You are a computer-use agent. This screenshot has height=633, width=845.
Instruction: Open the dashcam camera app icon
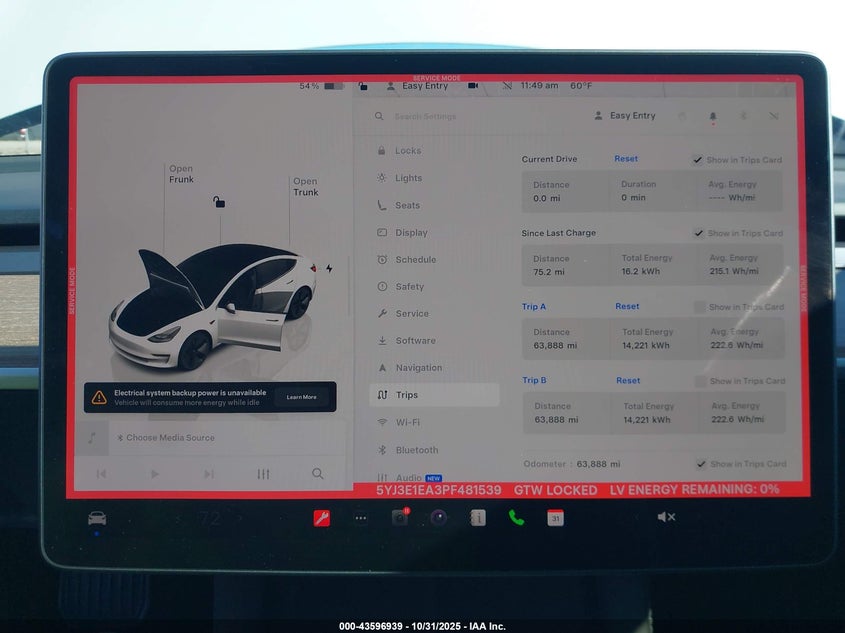pyautogui.click(x=399, y=517)
